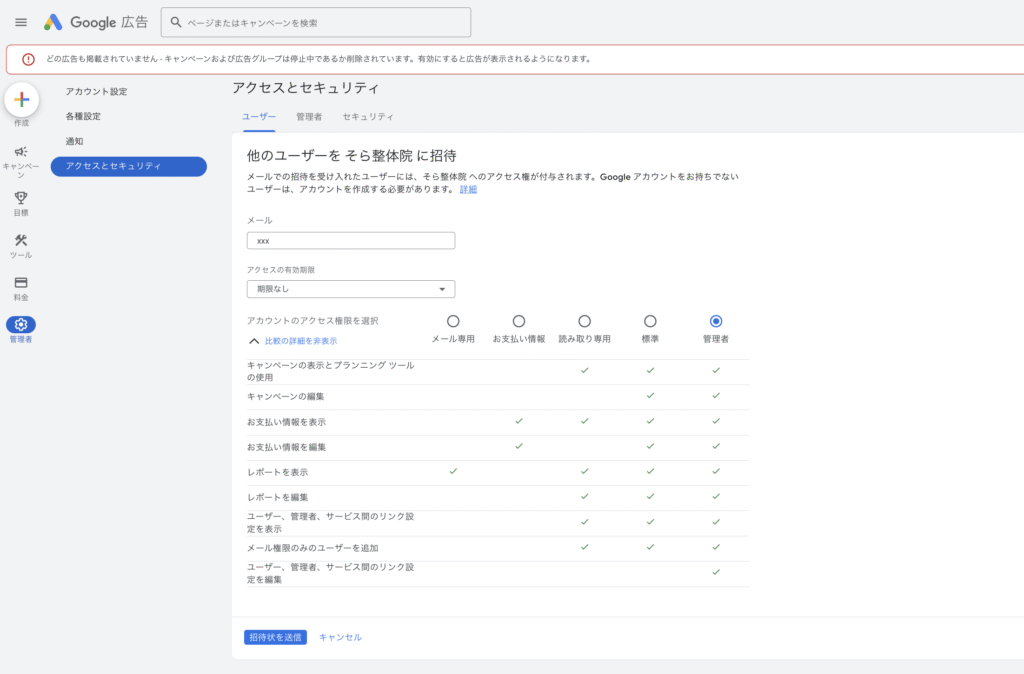Open the ツール wrench icon

(x=21, y=240)
